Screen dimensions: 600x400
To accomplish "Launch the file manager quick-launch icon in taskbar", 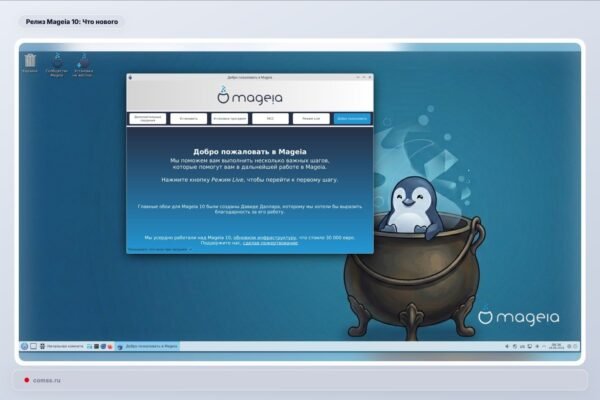I will [89, 346].
